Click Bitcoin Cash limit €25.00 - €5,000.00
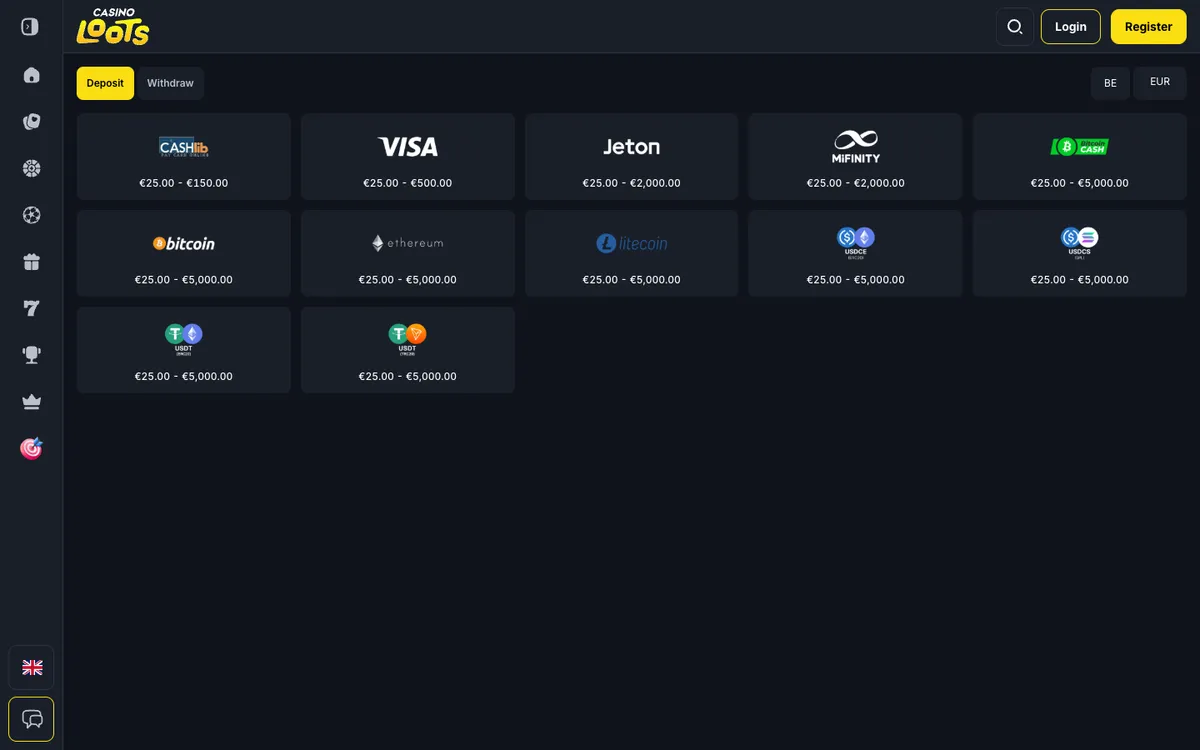Screen dimensions: 1200x750 [x=1080, y=183]
